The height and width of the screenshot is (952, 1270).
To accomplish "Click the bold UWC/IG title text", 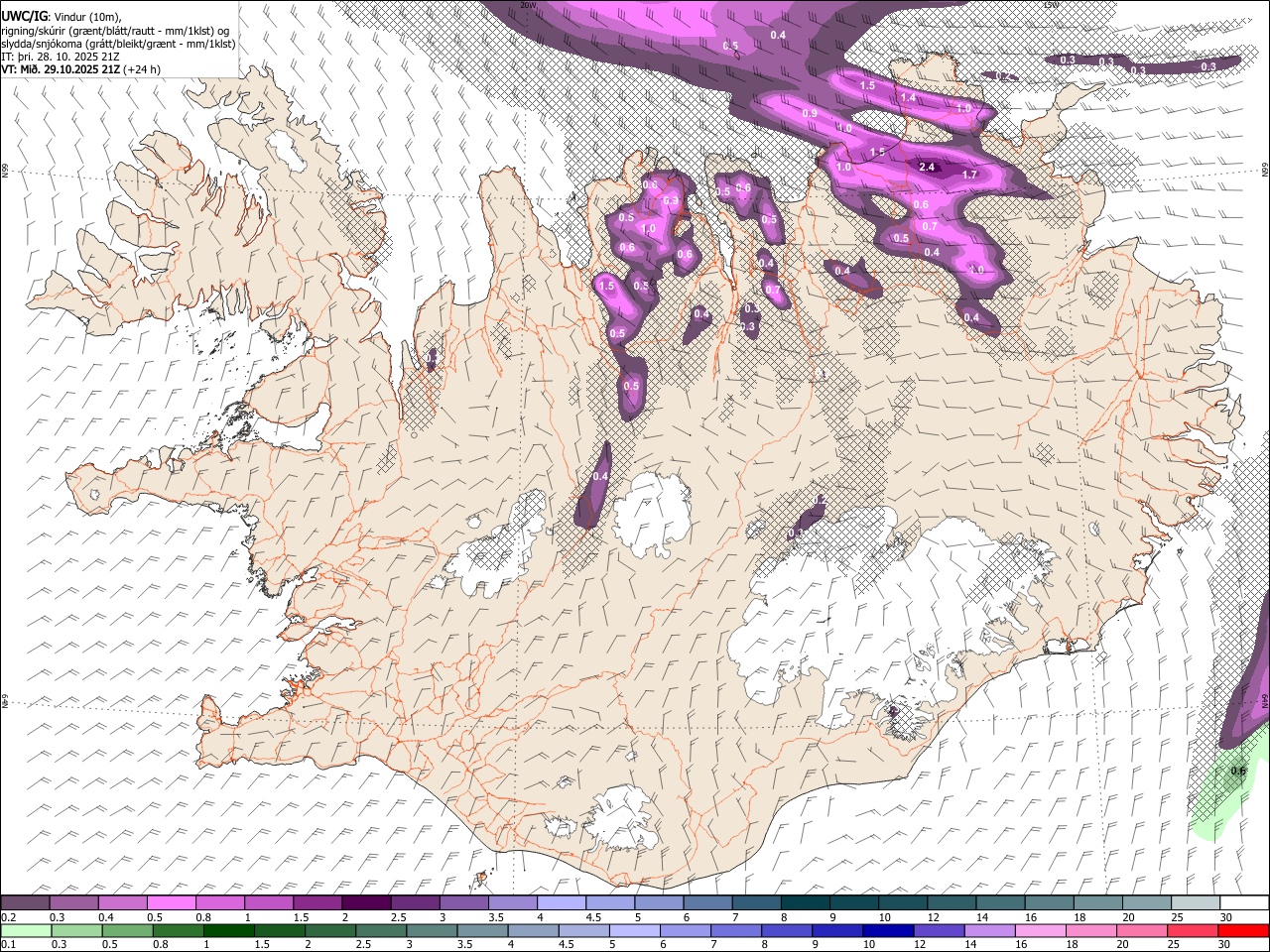I will point(23,15).
